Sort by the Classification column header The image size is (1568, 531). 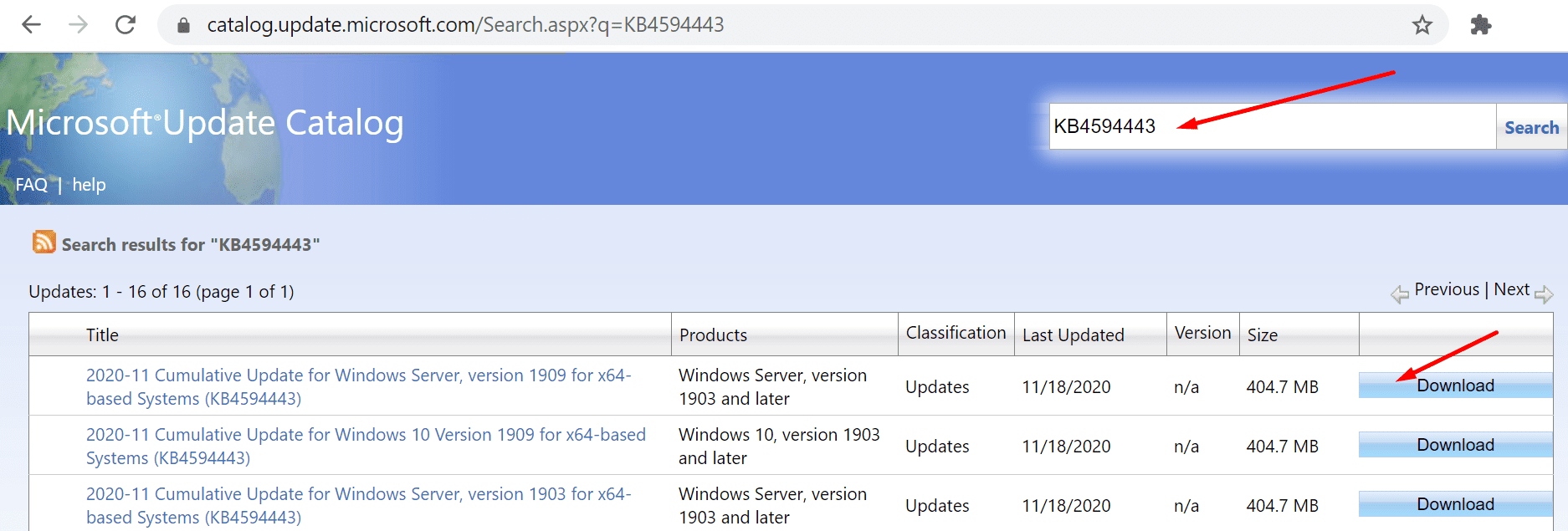[956, 333]
